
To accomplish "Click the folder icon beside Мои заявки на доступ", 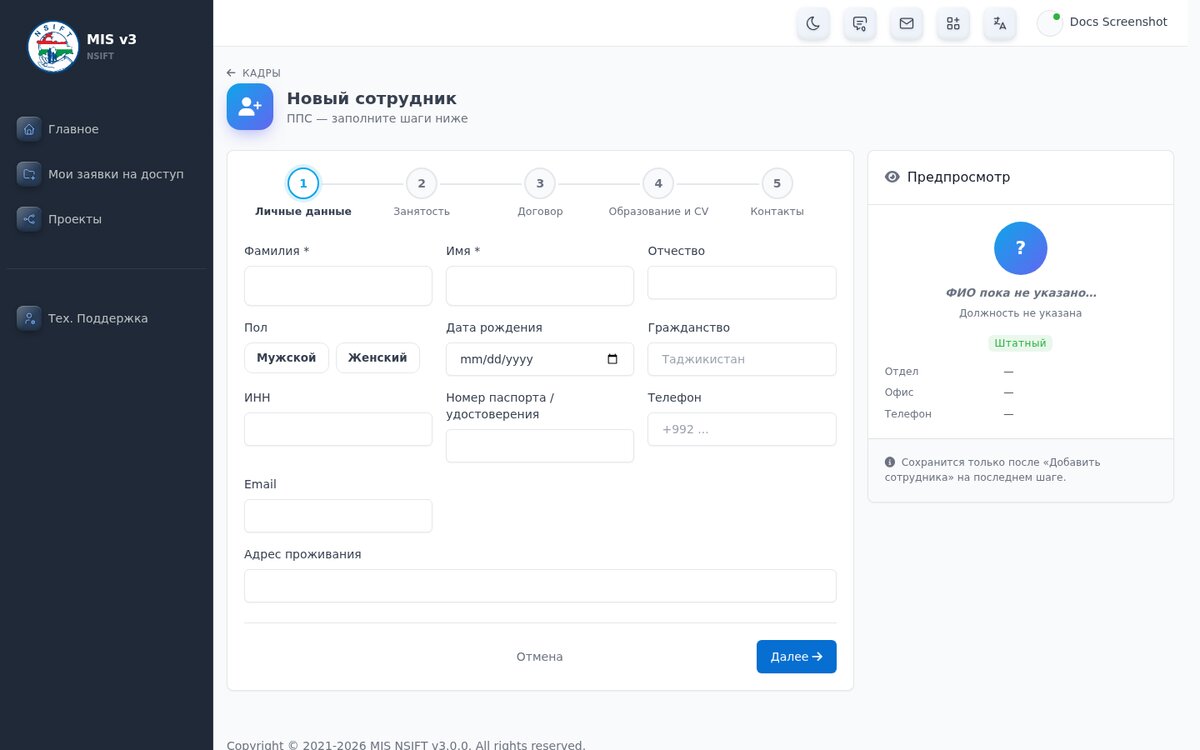I will click(x=29, y=174).
